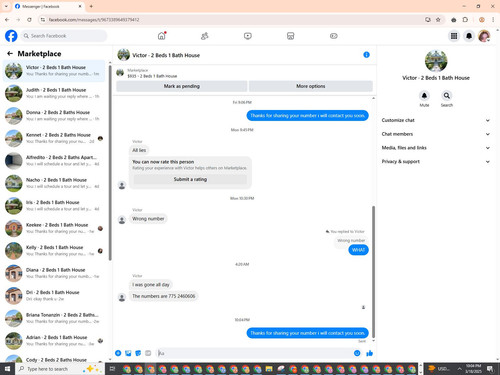500x375 pixels.
Task: Open Task View on the taskbar
Action: tap(112, 369)
